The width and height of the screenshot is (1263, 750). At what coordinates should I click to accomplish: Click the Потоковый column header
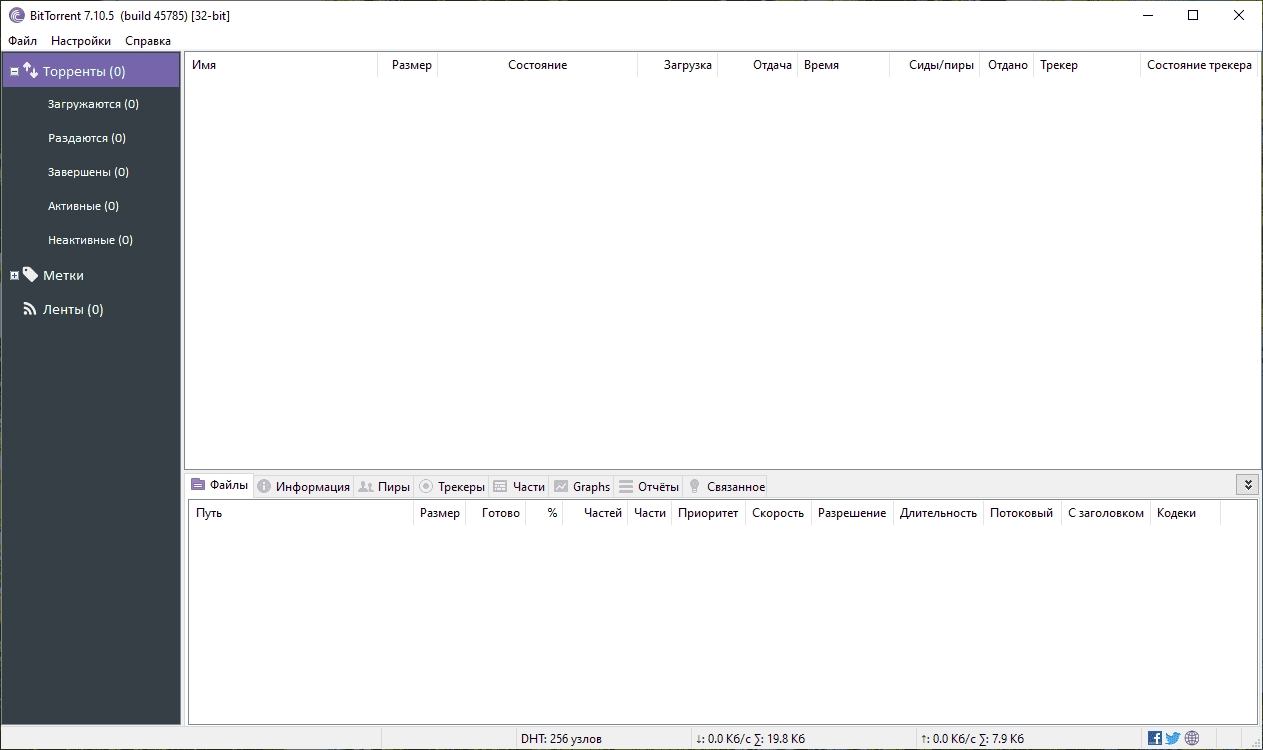point(1022,513)
